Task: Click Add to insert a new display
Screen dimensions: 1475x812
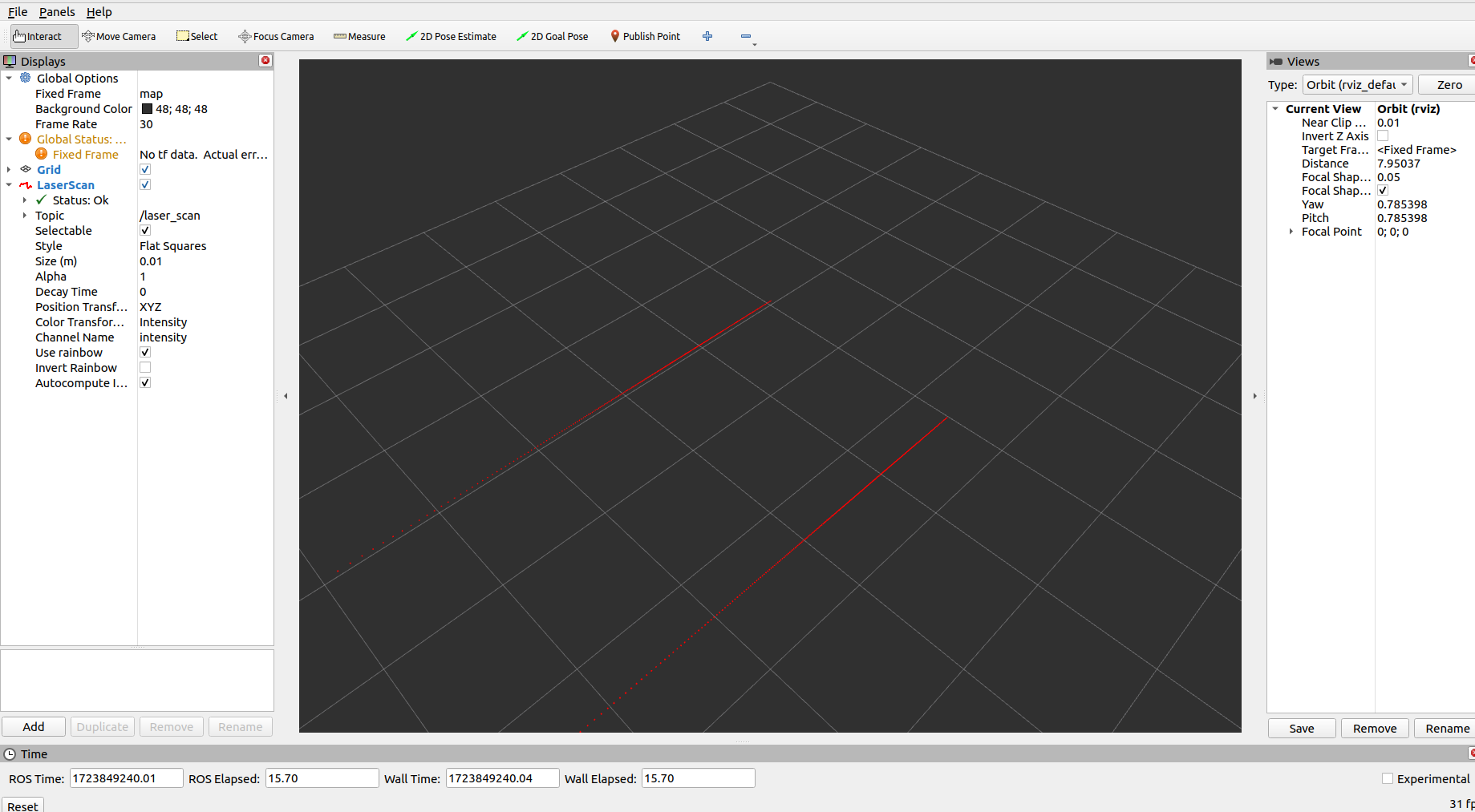Action: [33, 726]
